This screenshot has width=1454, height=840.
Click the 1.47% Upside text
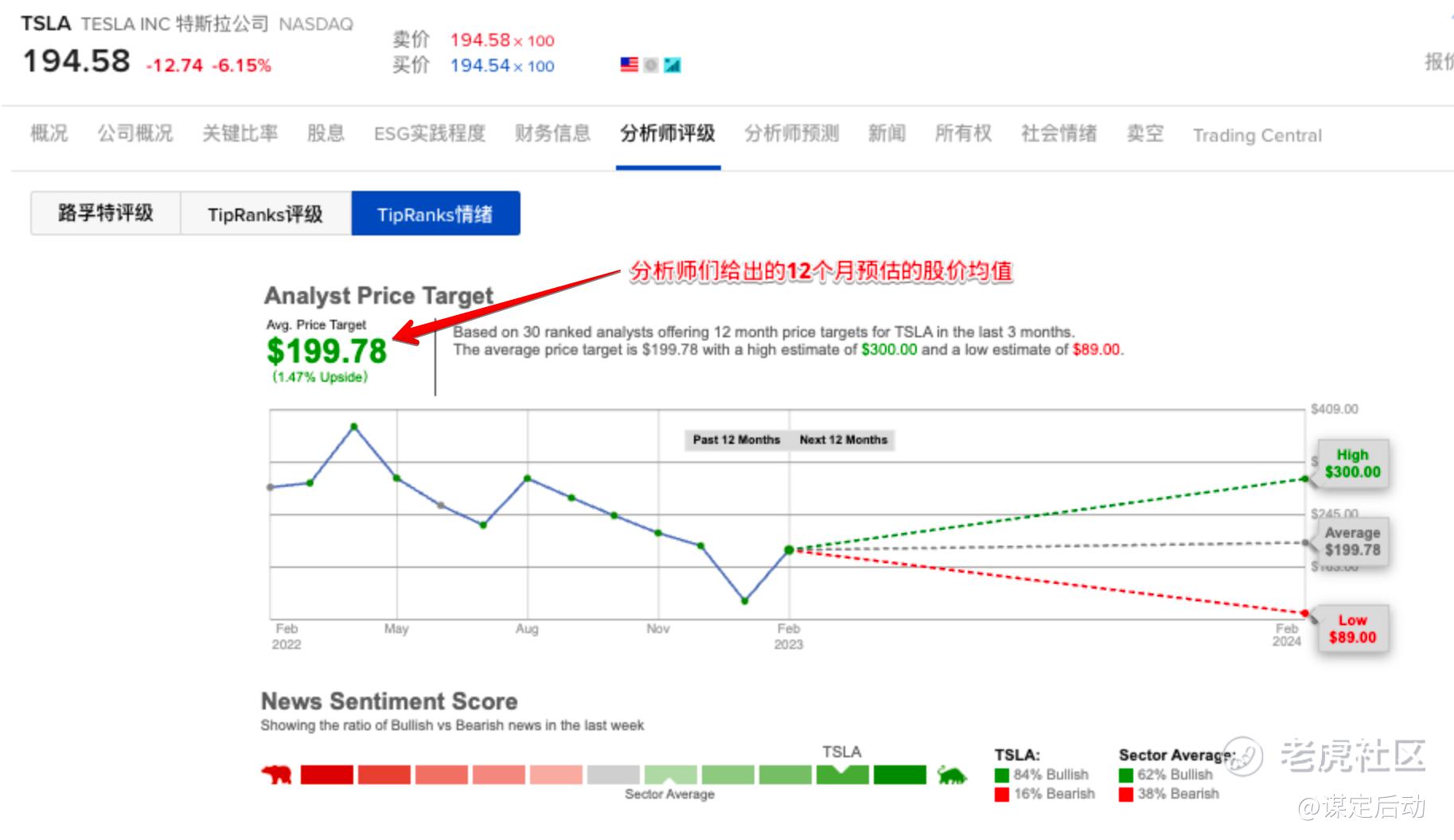pos(320,377)
